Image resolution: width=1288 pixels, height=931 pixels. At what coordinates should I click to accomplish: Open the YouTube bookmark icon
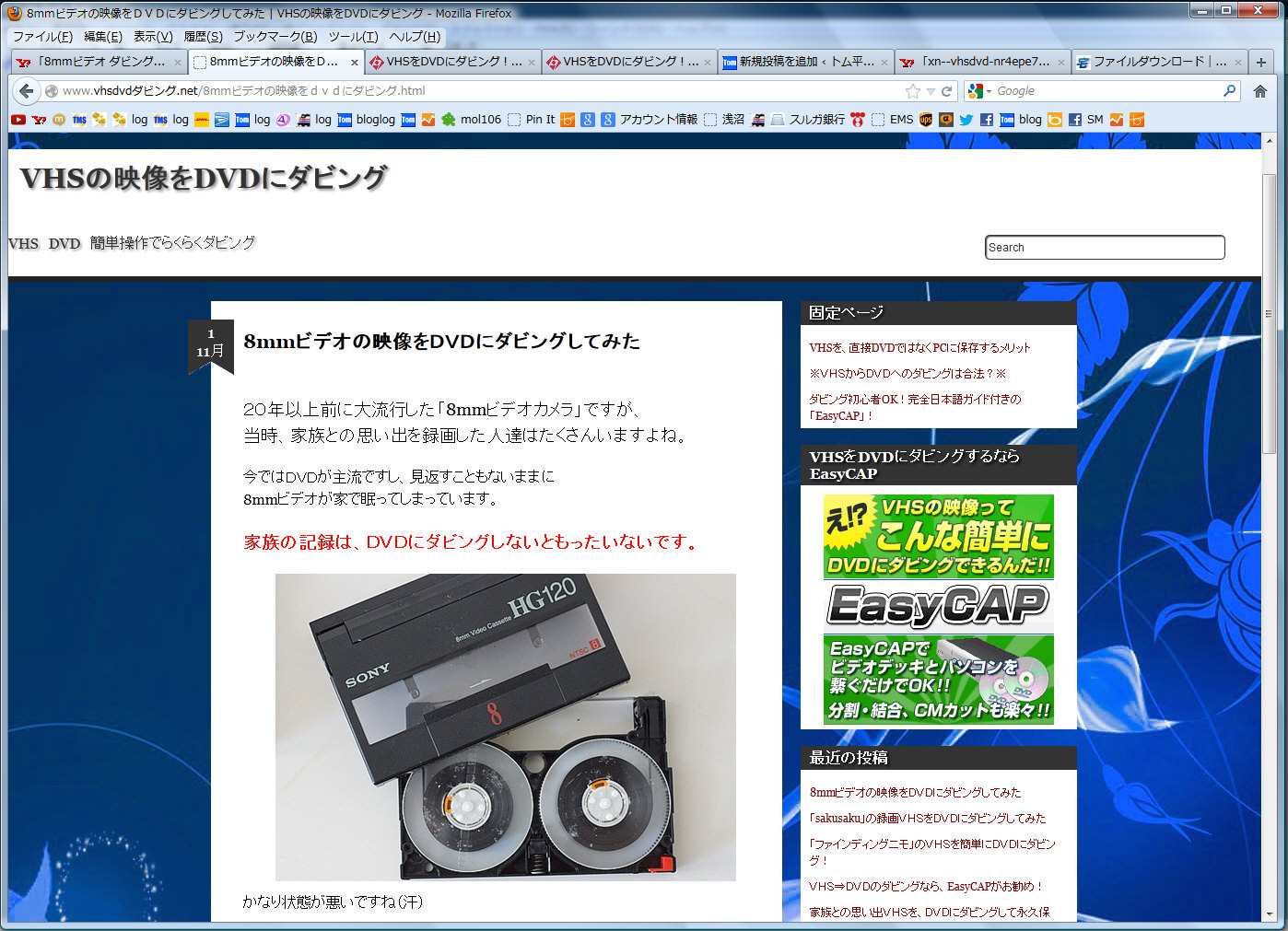(18, 120)
